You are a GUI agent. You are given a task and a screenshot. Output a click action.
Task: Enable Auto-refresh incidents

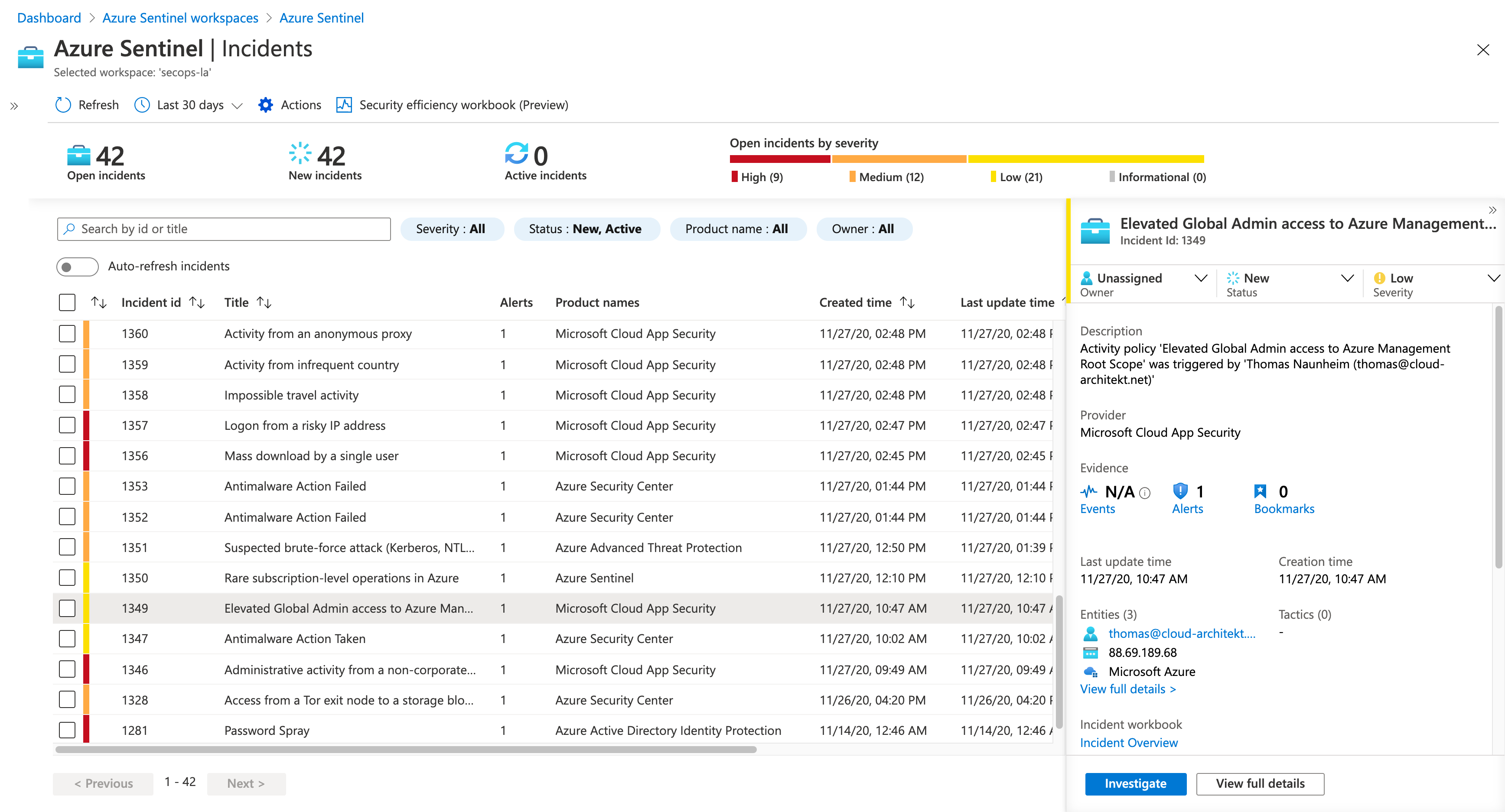coord(77,266)
